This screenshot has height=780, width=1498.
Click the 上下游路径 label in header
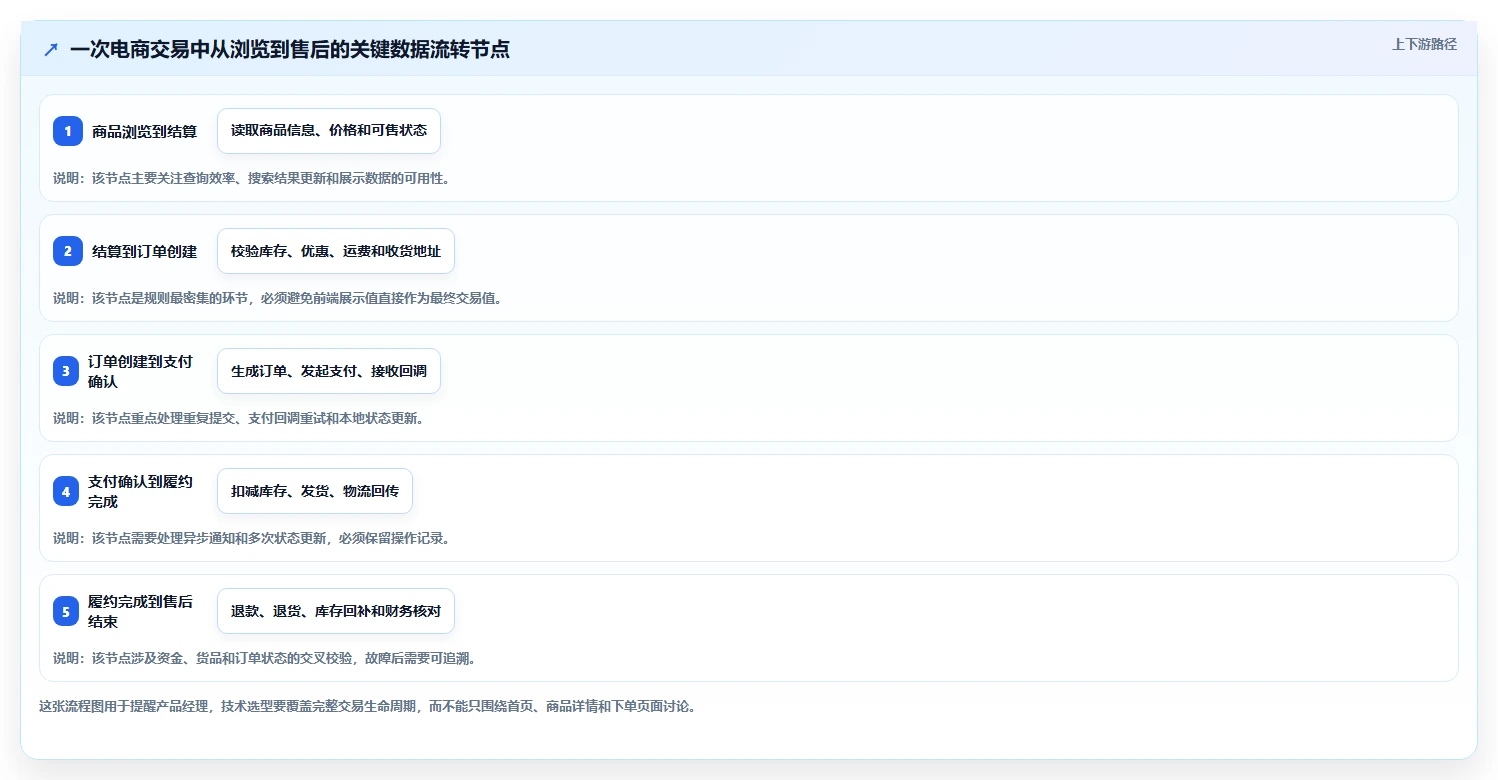[1424, 45]
